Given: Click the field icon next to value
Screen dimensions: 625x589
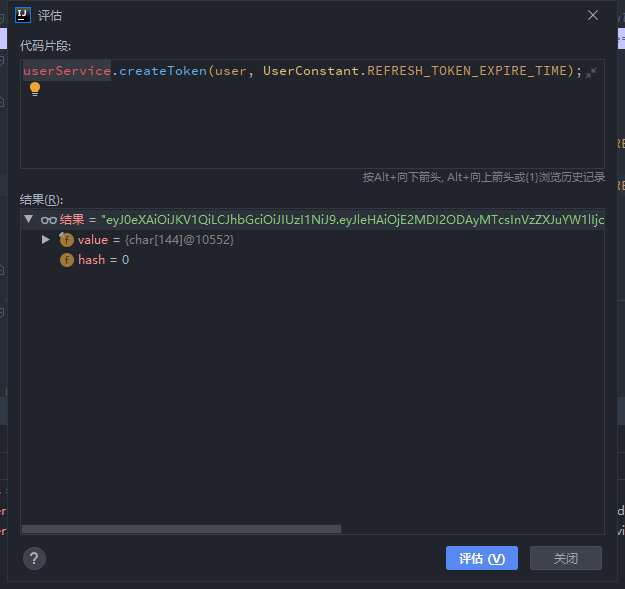Looking at the screenshot, I should [x=67, y=240].
